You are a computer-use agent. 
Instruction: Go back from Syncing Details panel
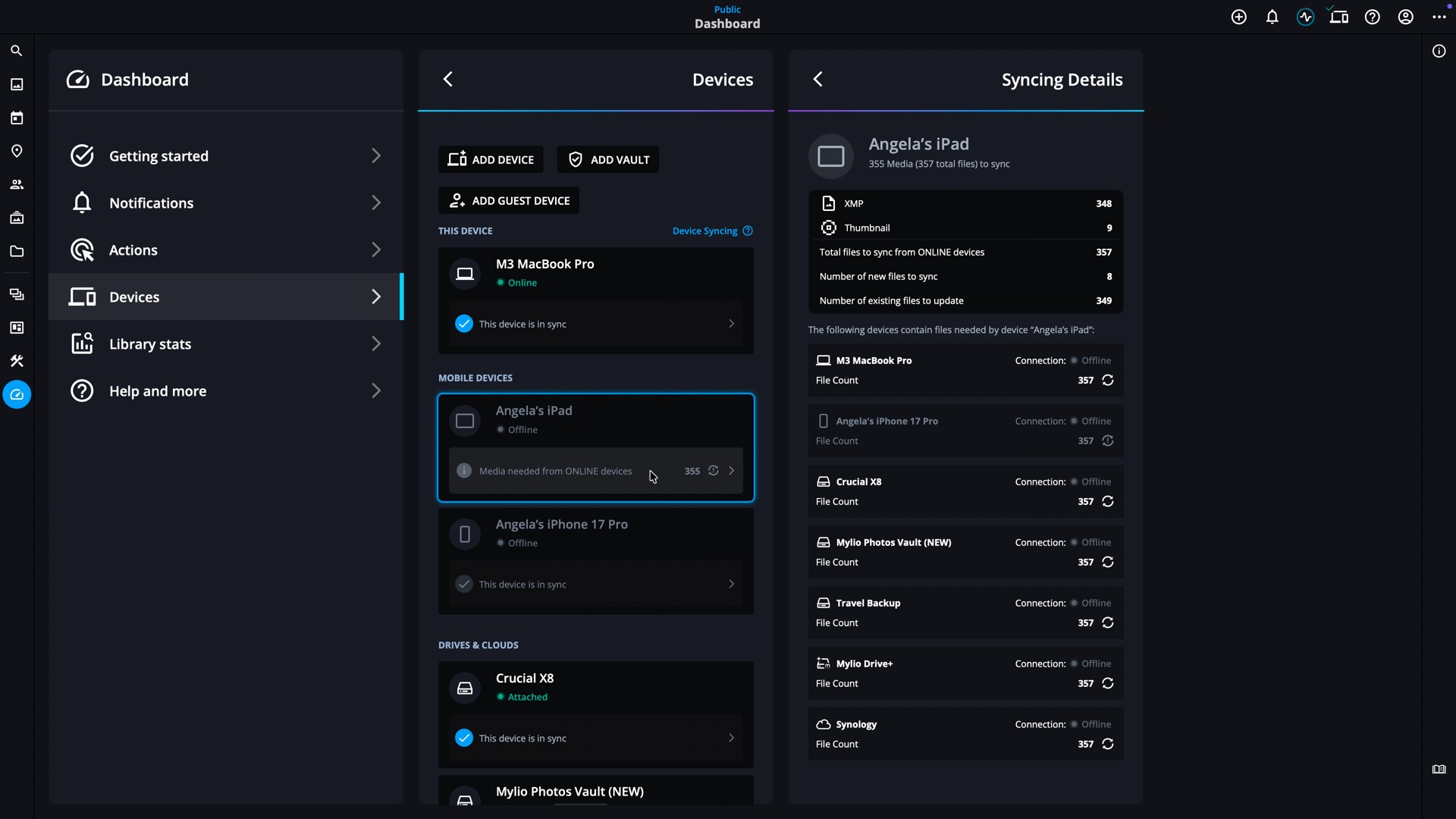[x=817, y=79]
